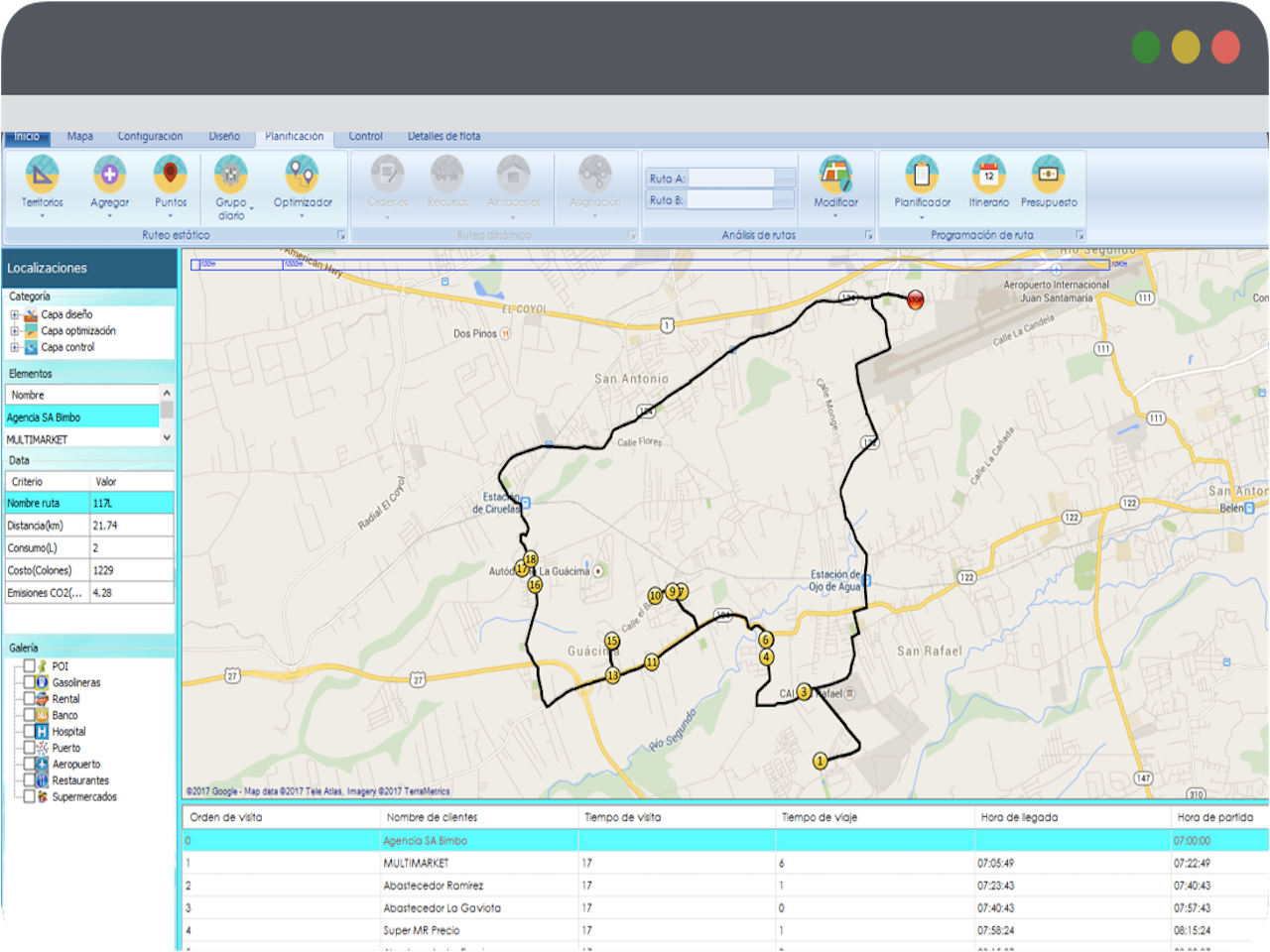Select the Nombre ruta data row
The width and height of the screenshot is (1270, 952).
pyautogui.click(x=89, y=503)
